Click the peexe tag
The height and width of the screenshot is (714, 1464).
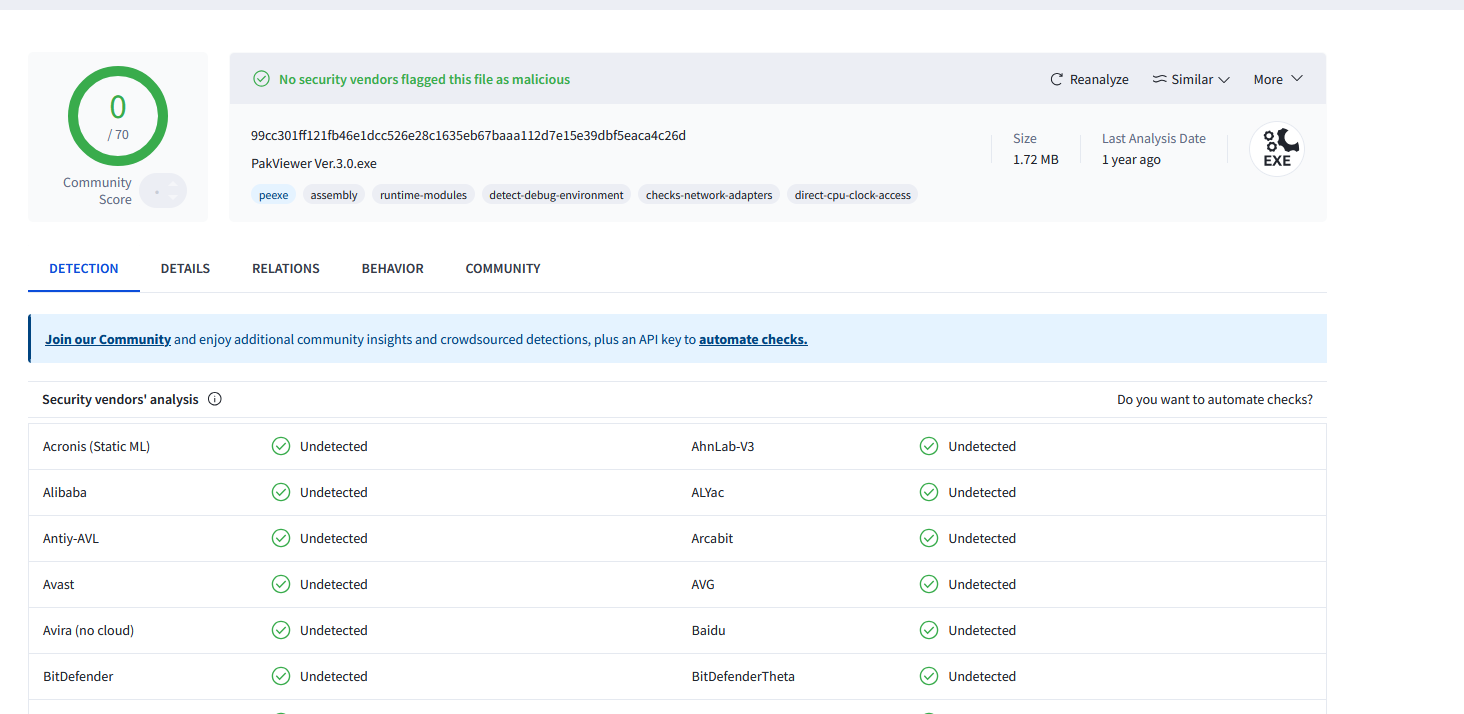click(274, 195)
